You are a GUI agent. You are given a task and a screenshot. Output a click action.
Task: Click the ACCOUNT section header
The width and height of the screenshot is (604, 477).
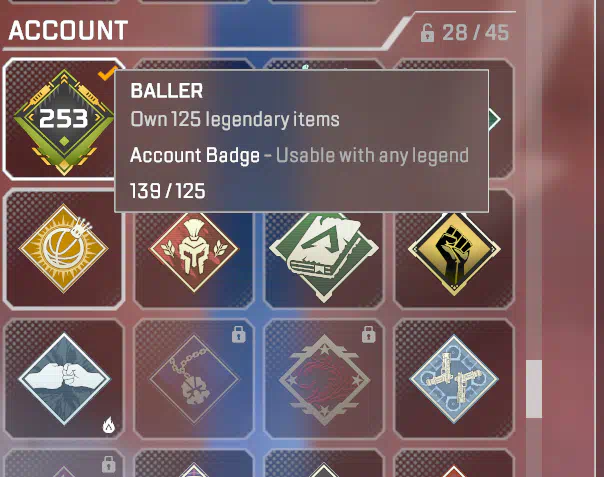[x=68, y=30]
